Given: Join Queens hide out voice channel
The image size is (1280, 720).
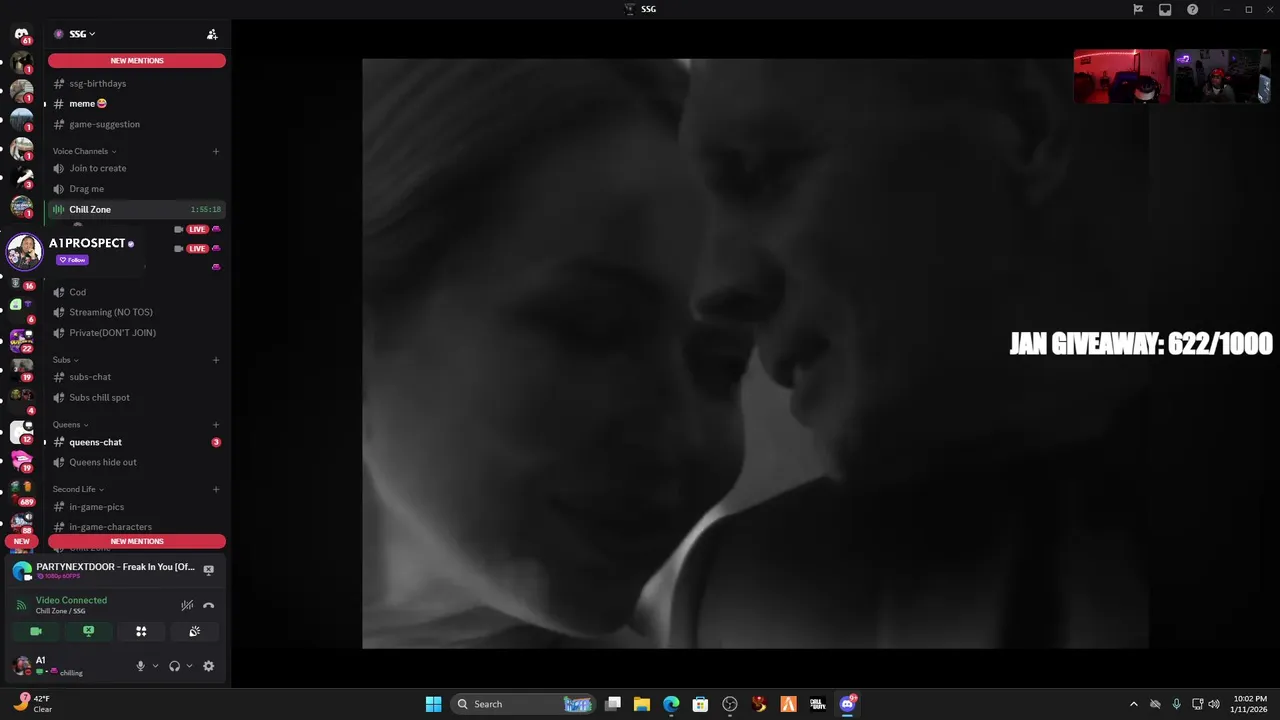Looking at the screenshot, I should click(x=136, y=462).
